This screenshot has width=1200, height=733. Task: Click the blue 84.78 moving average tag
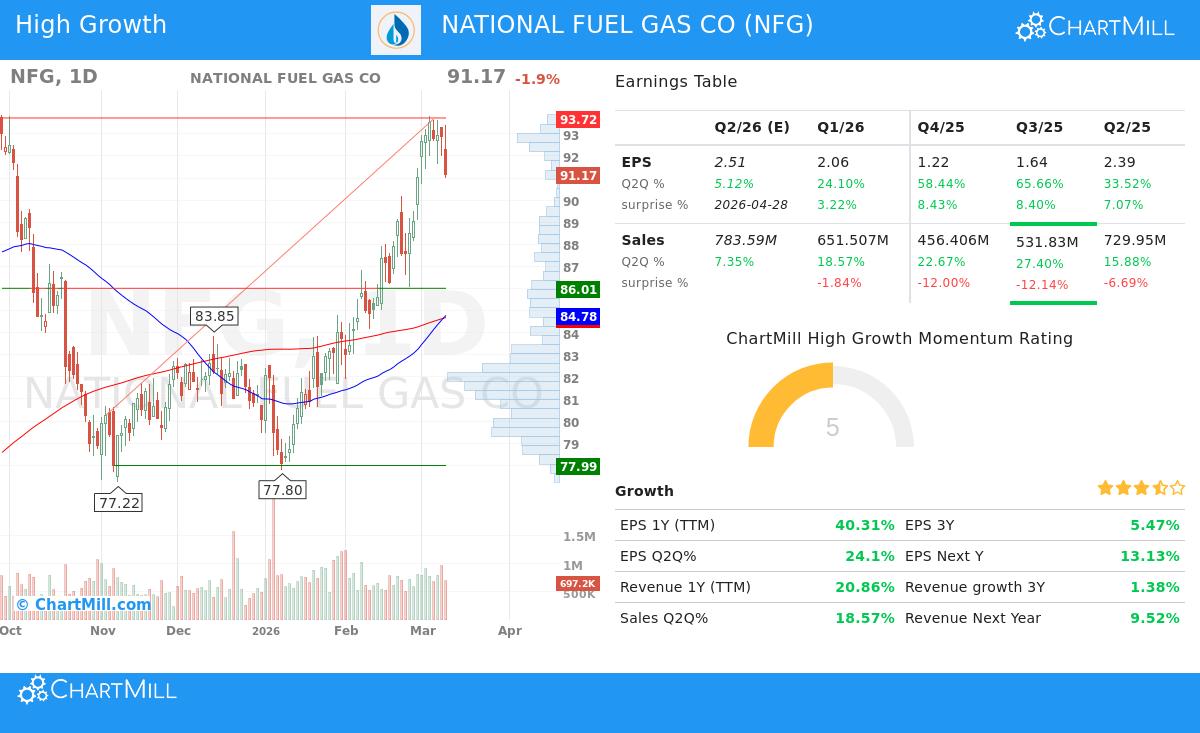point(578,317)
